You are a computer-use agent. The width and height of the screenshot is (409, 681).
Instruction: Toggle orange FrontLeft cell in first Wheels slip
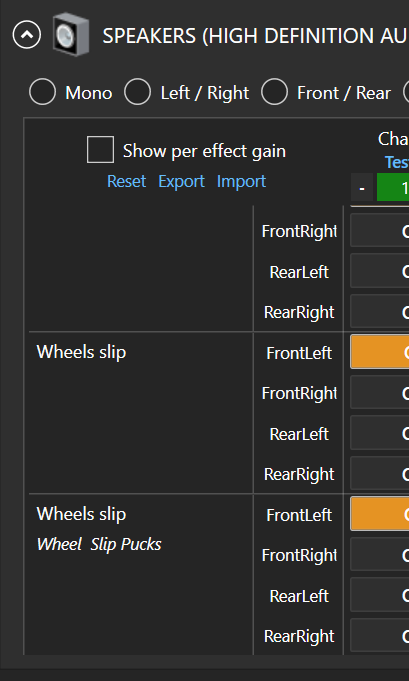(x=379, y=352)
